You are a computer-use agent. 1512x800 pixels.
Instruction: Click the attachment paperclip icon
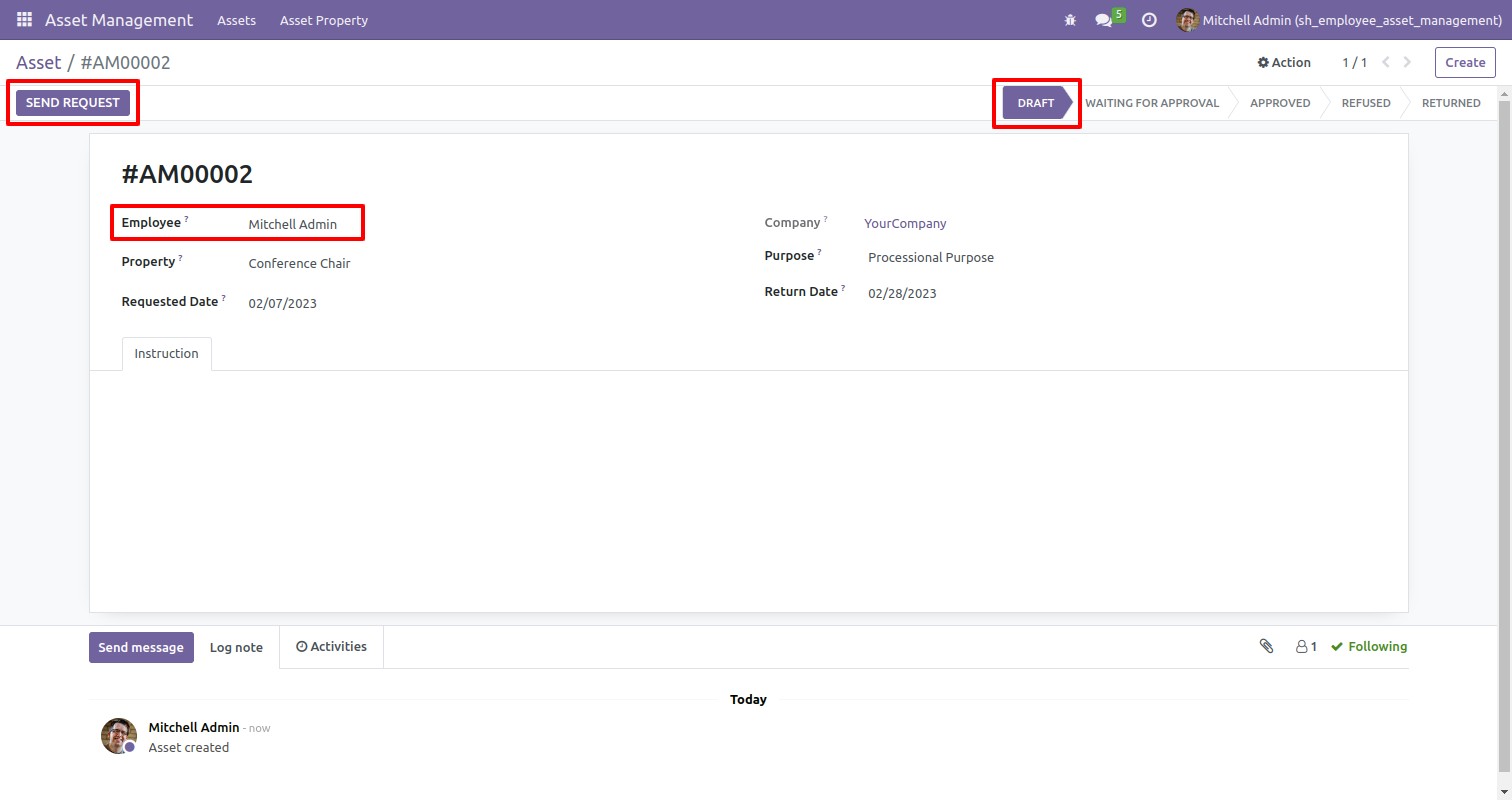click(1266, 647)
